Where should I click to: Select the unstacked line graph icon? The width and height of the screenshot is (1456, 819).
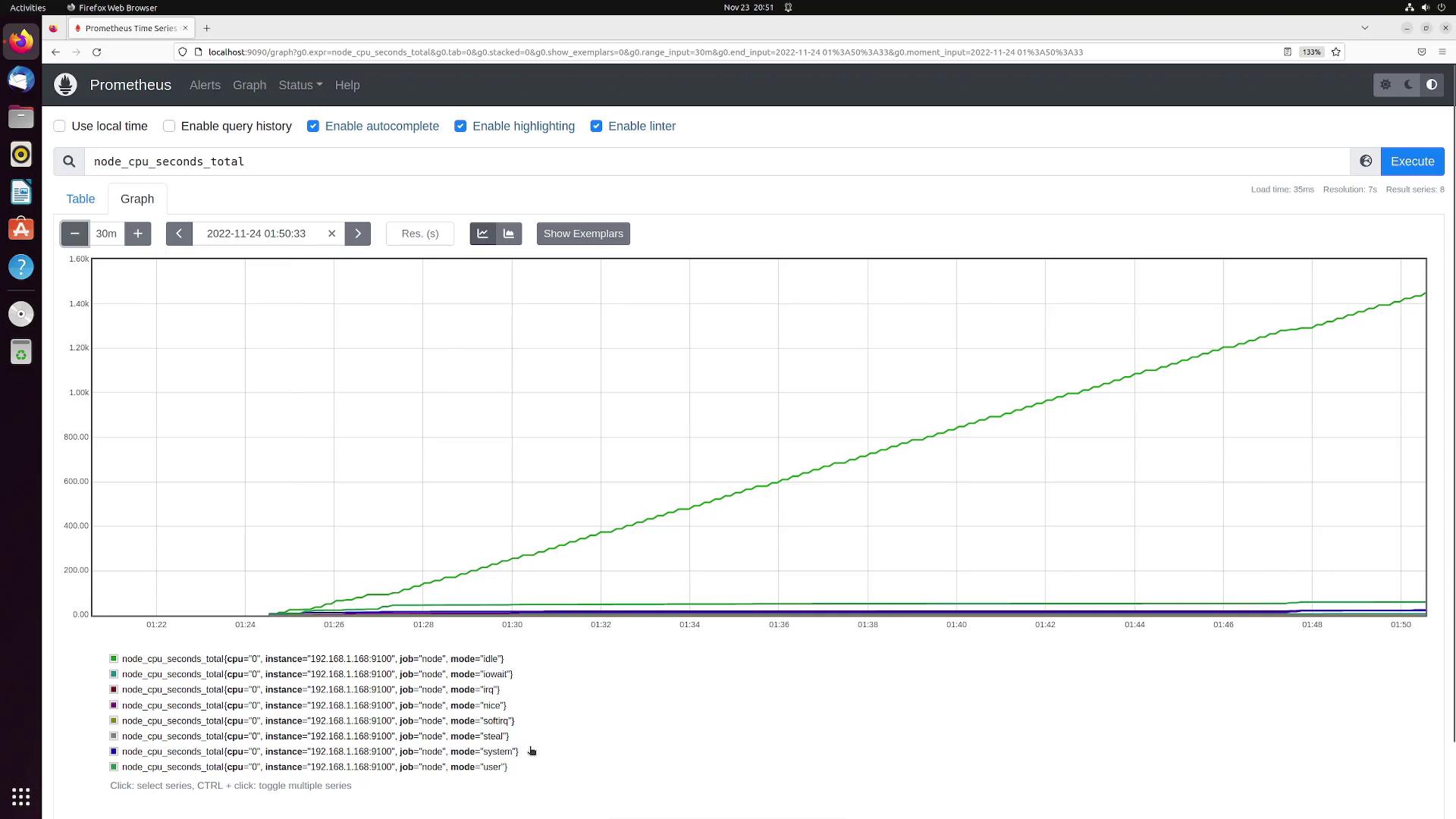coord(482,234)
